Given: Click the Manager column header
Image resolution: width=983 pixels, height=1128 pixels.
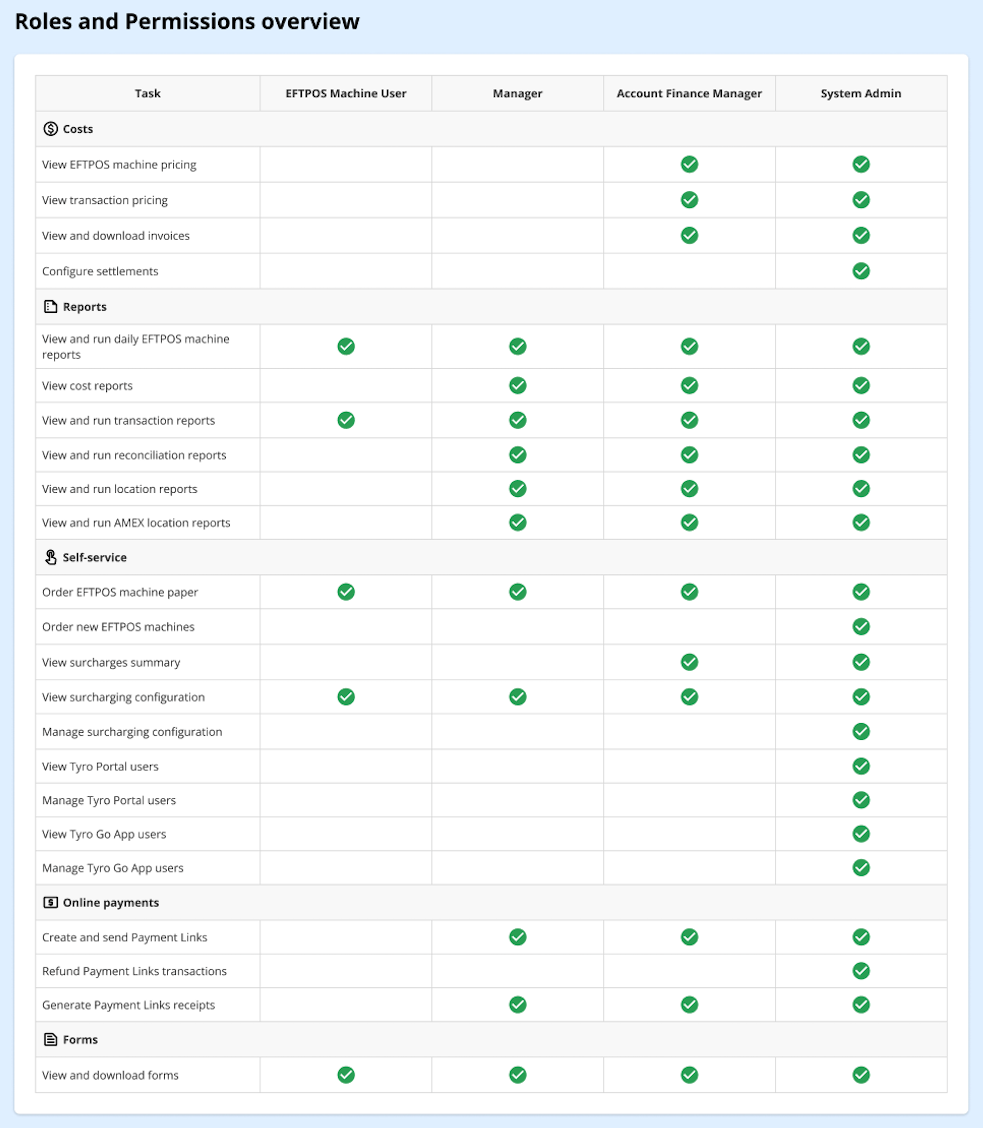Looking at the screenshot, I should pyautogui.click(x=517, y=94).
